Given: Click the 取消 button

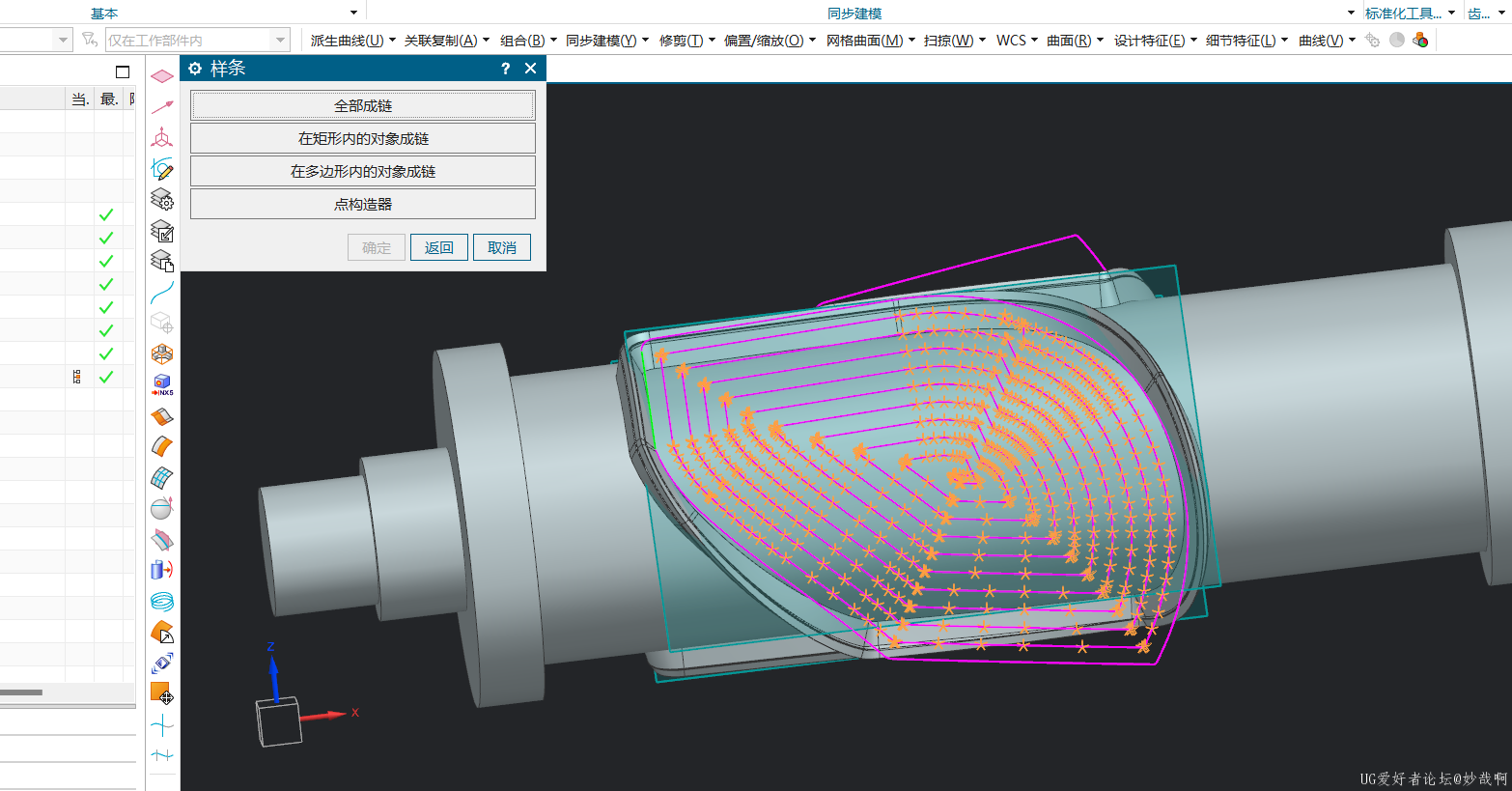Looking at the screenshot, I should [502, 247].
